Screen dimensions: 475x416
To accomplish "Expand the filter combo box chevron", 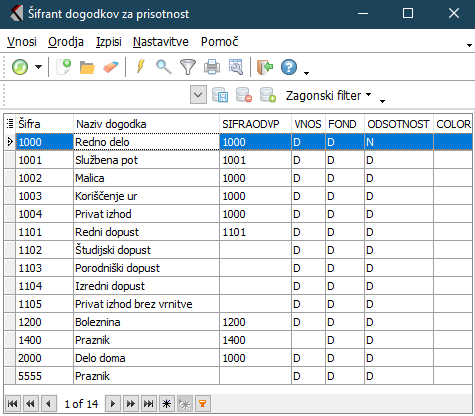I will [198, 95].
